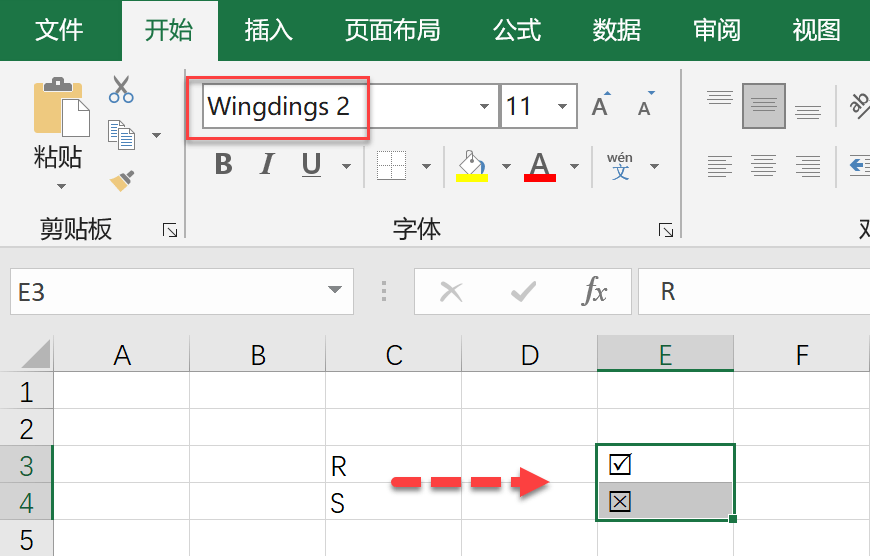
Task: Switch to the 审阅 review tab
Action: (717, 30)
